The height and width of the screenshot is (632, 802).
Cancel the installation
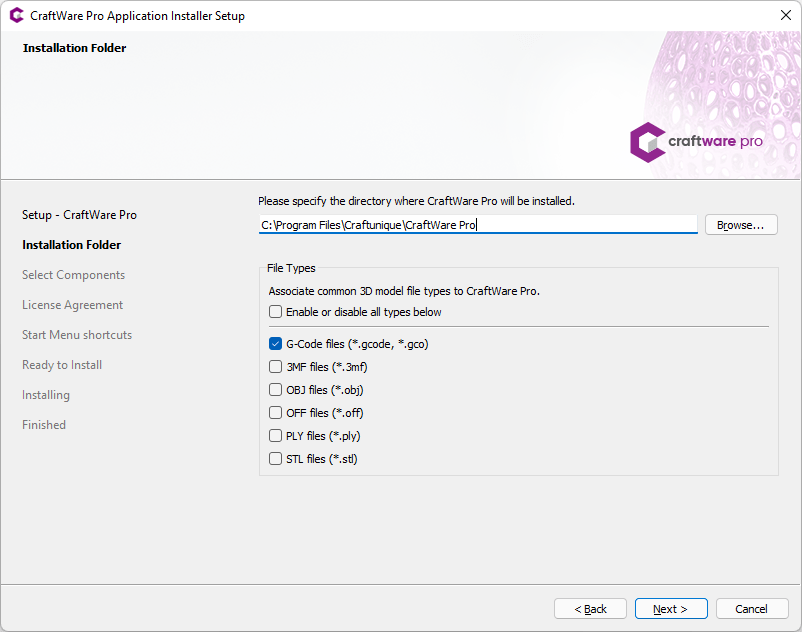click(x=752, y=608)
